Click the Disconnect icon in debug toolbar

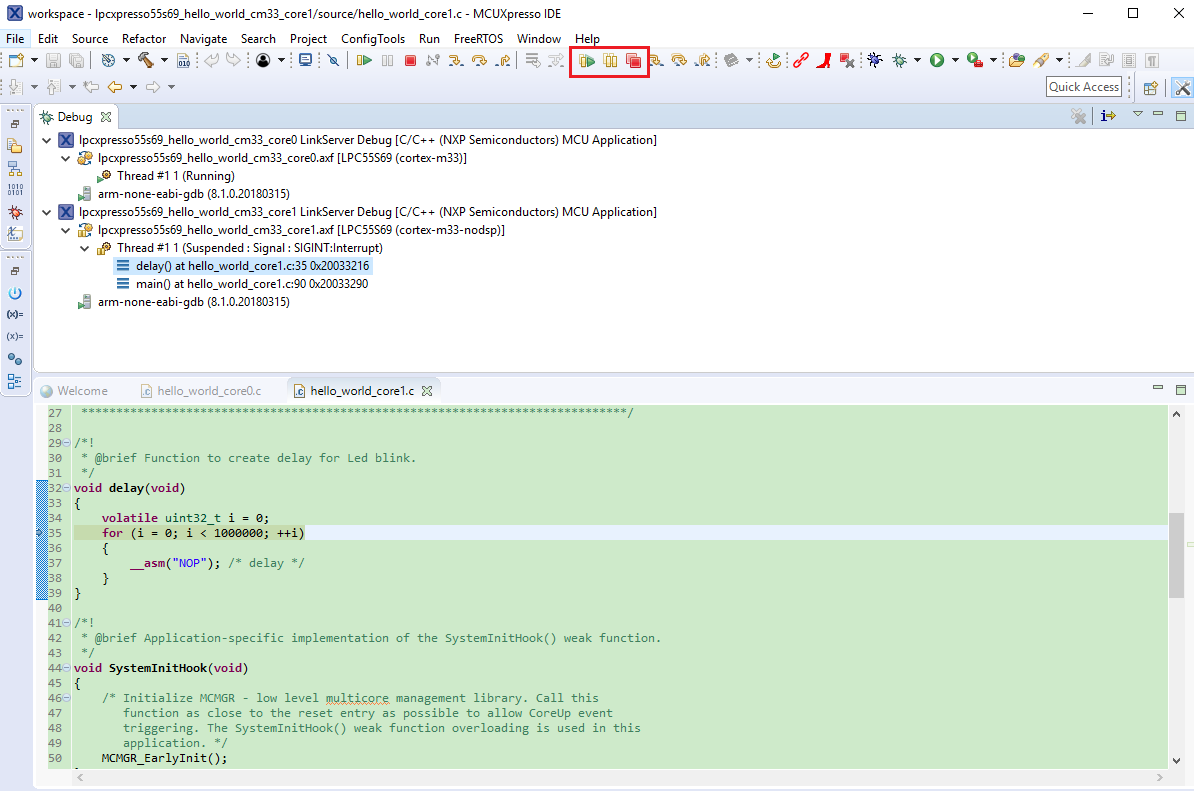(x=433, y=60)
